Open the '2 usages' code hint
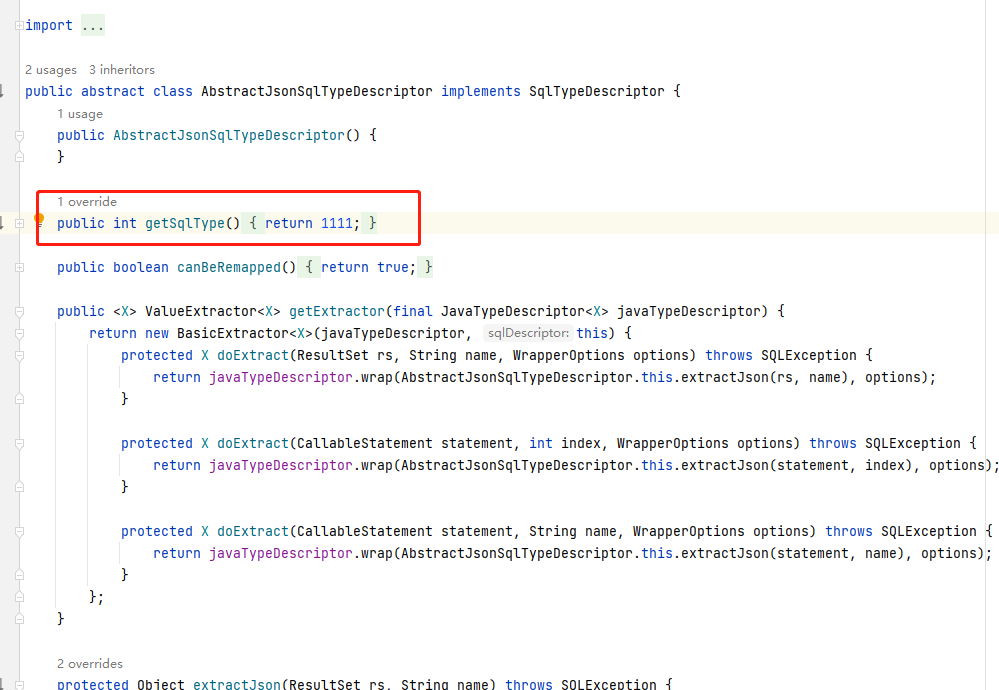Screen dimensions: 999x690 (x=51, y=69)
